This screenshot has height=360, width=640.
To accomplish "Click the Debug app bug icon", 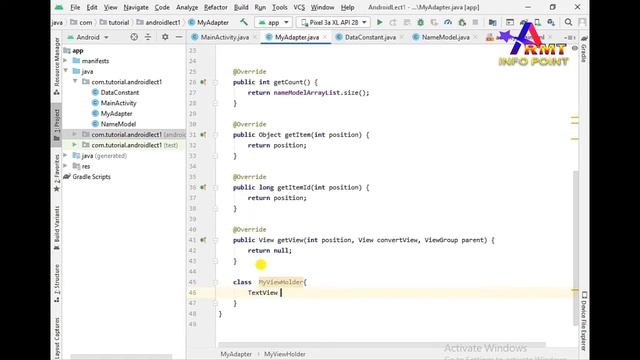I will [420, 22].
